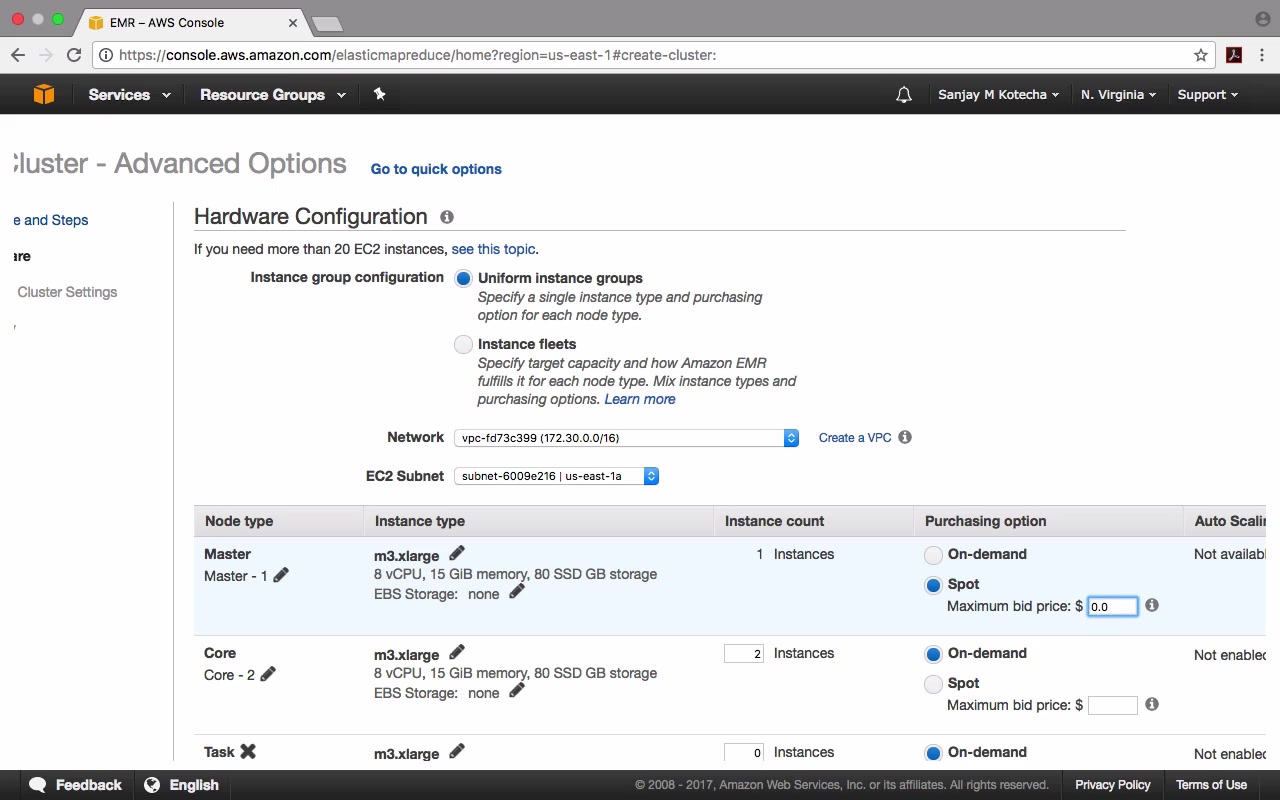Open the Services menu
The width and height of the screenshot is (1280, 800).
pos(129,95)
